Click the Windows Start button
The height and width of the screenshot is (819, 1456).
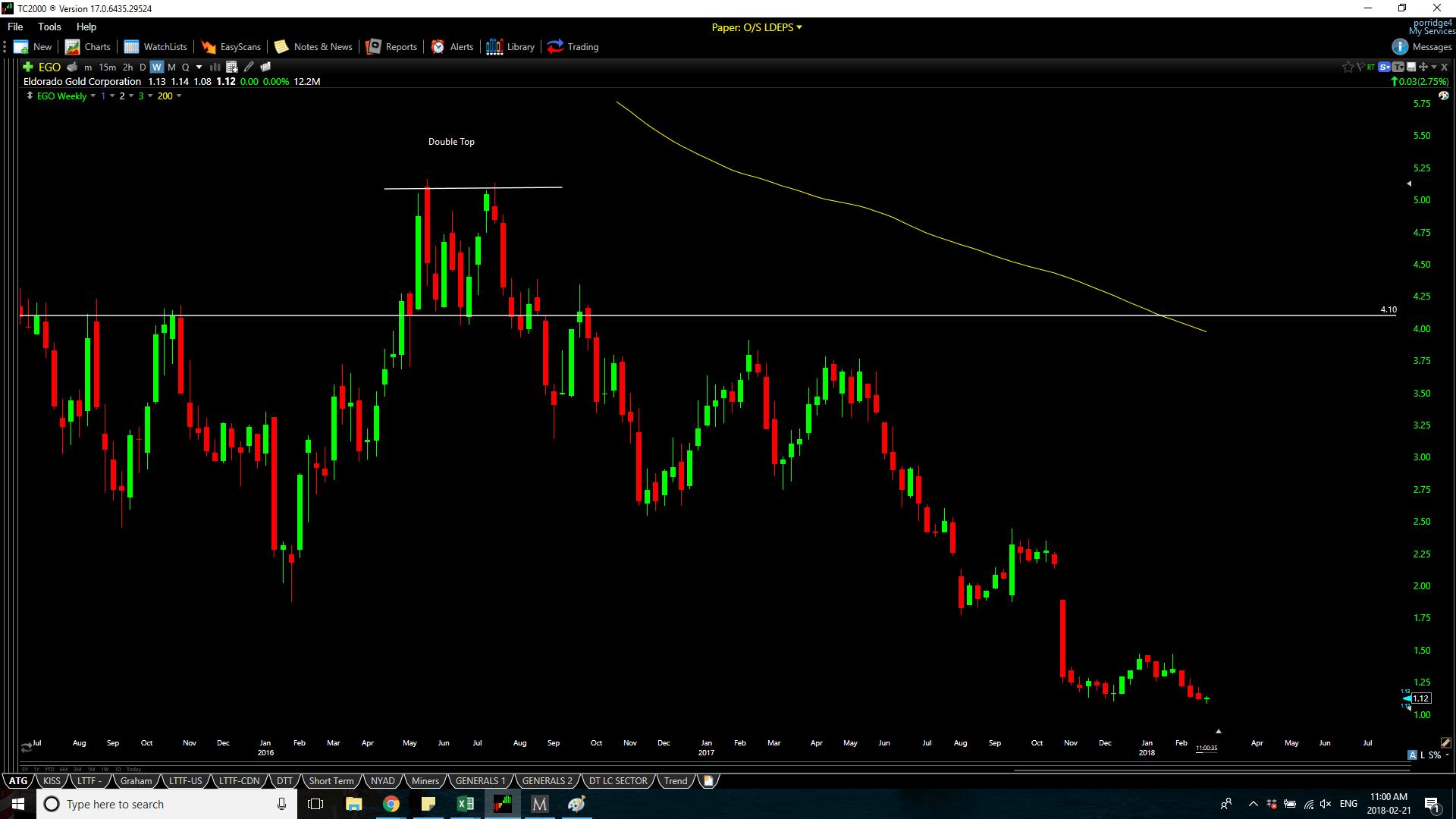tap(18, 804)
